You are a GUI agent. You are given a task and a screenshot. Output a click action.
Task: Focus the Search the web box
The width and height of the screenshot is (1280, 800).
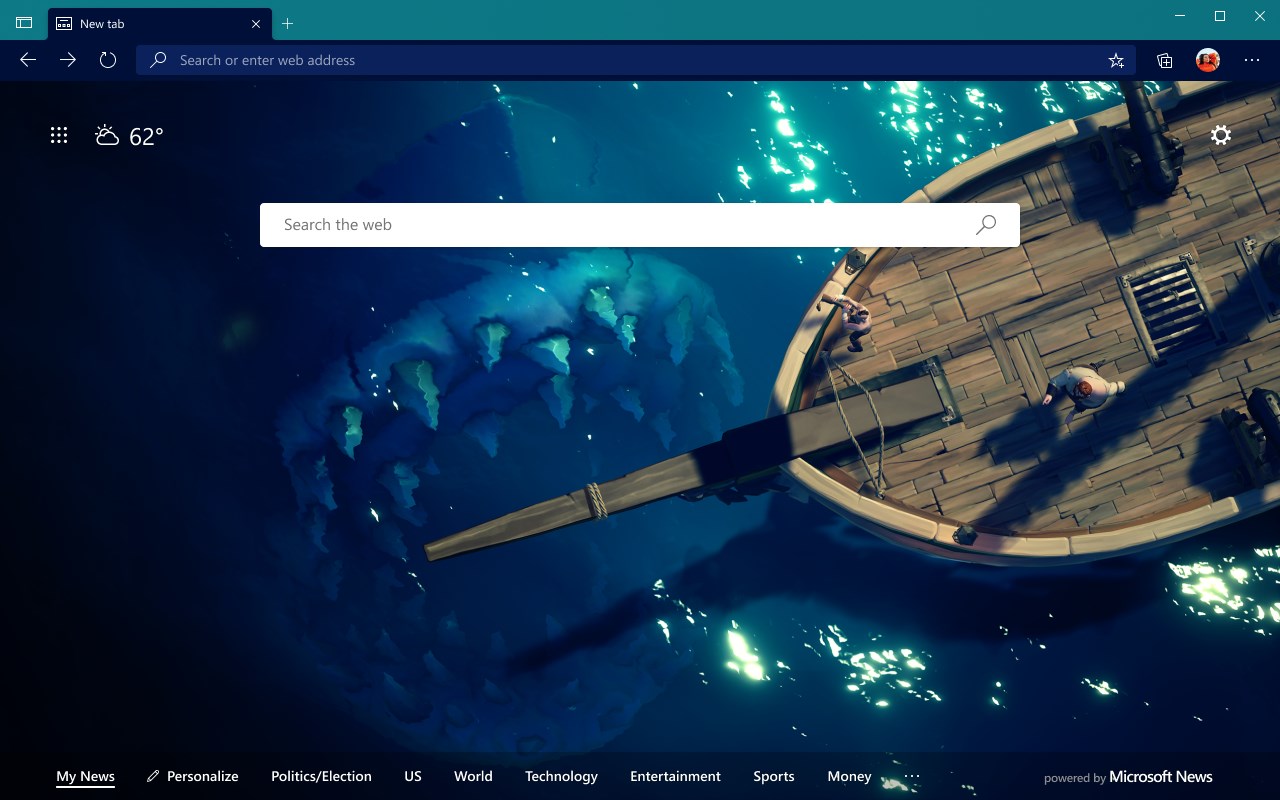click(640, 225)
